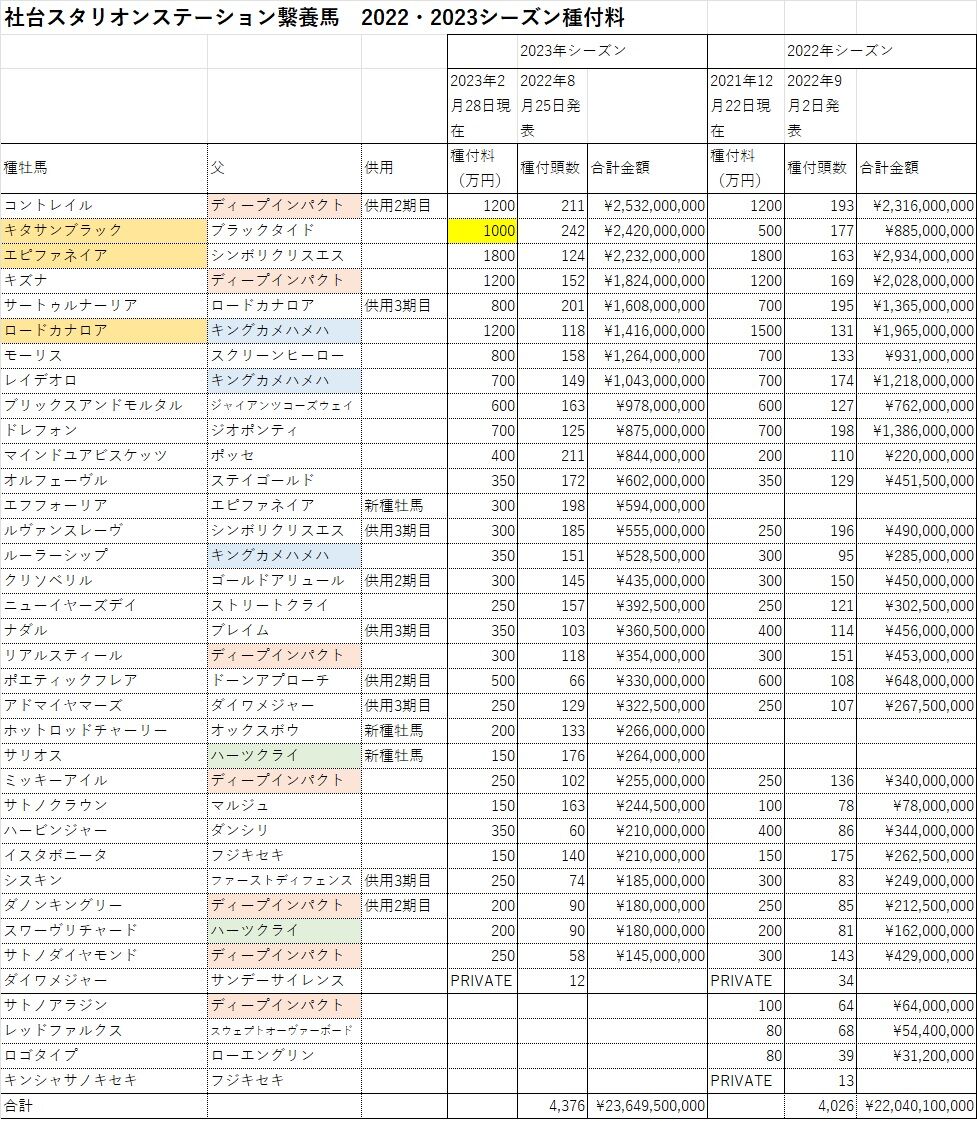
Task: Select the シスキン cell
Action: click(x=104, y=880)
